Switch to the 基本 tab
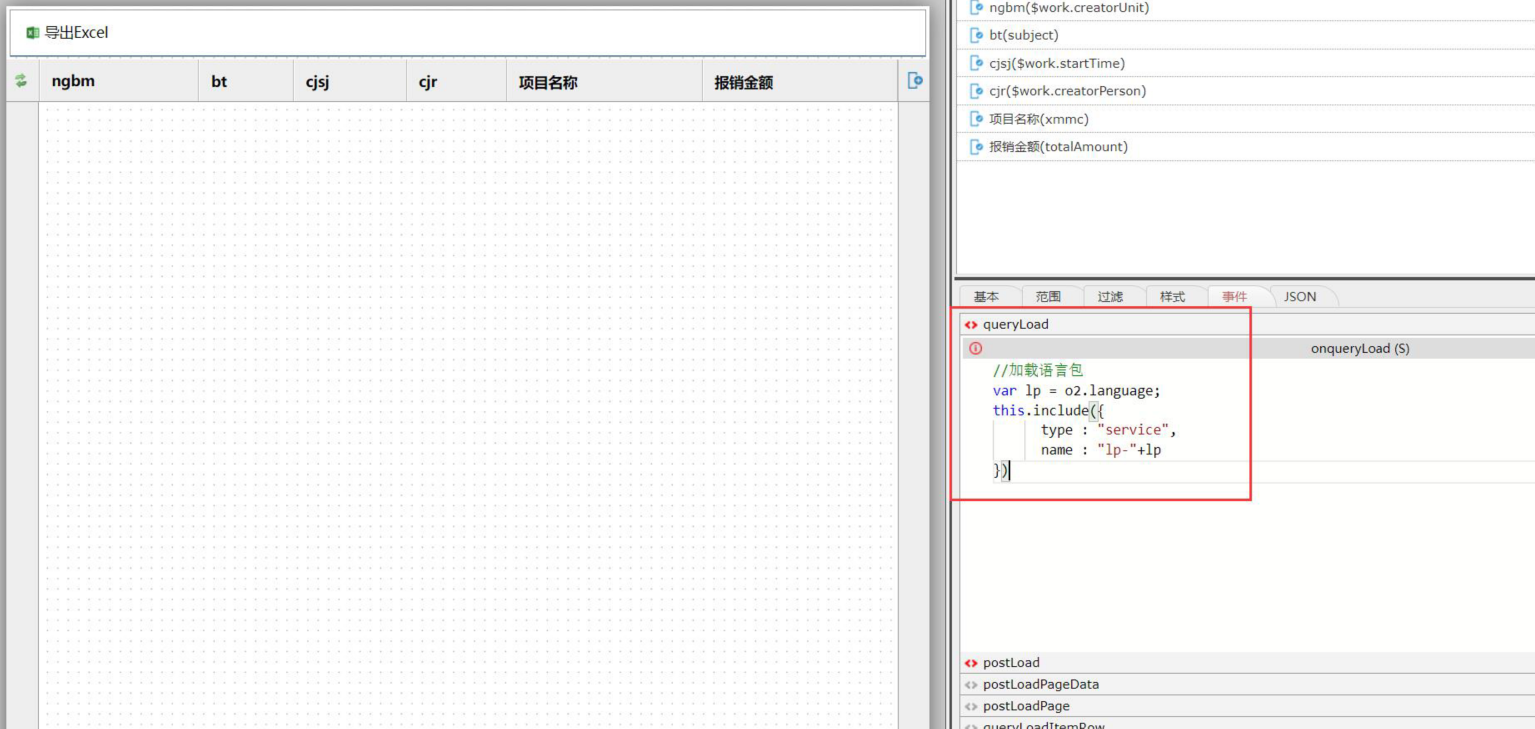This screenshot has width=1535, height=729. point(986,297)
